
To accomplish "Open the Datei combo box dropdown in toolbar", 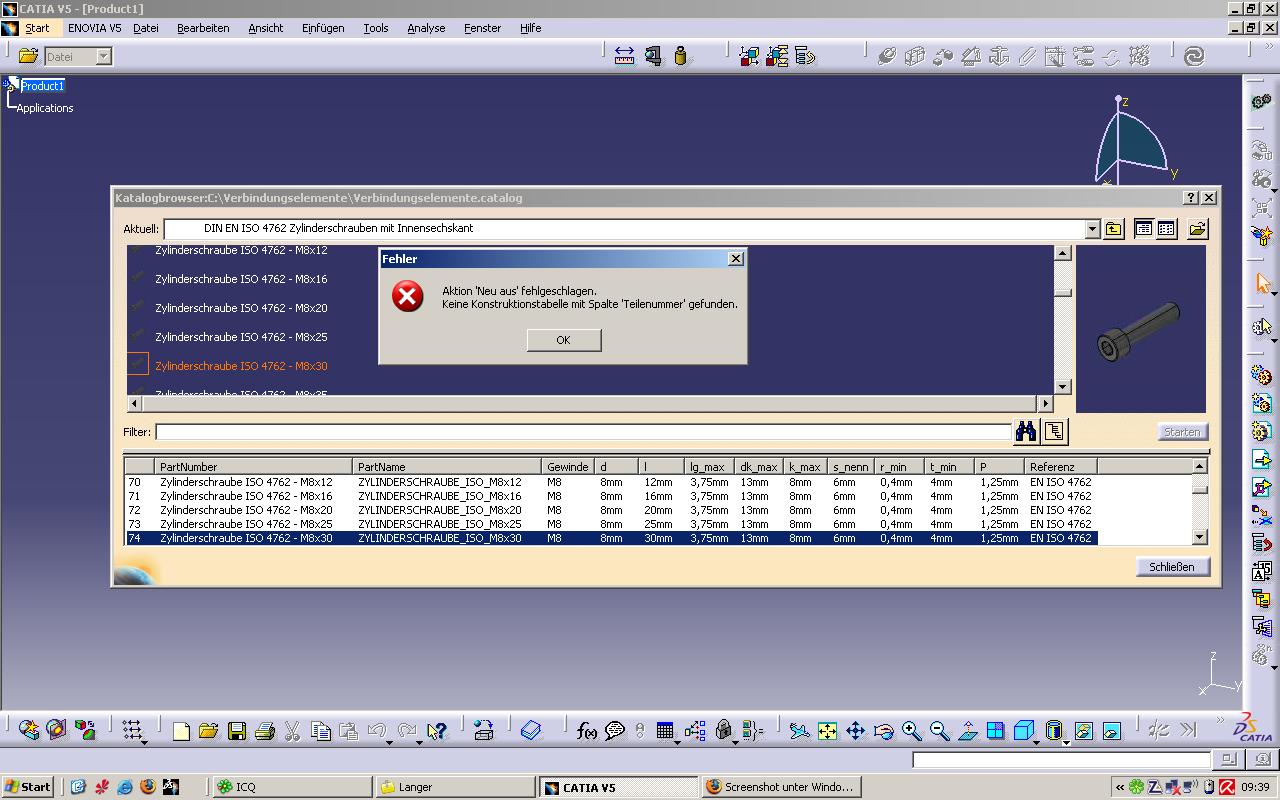I will click(x=103, y=57).
